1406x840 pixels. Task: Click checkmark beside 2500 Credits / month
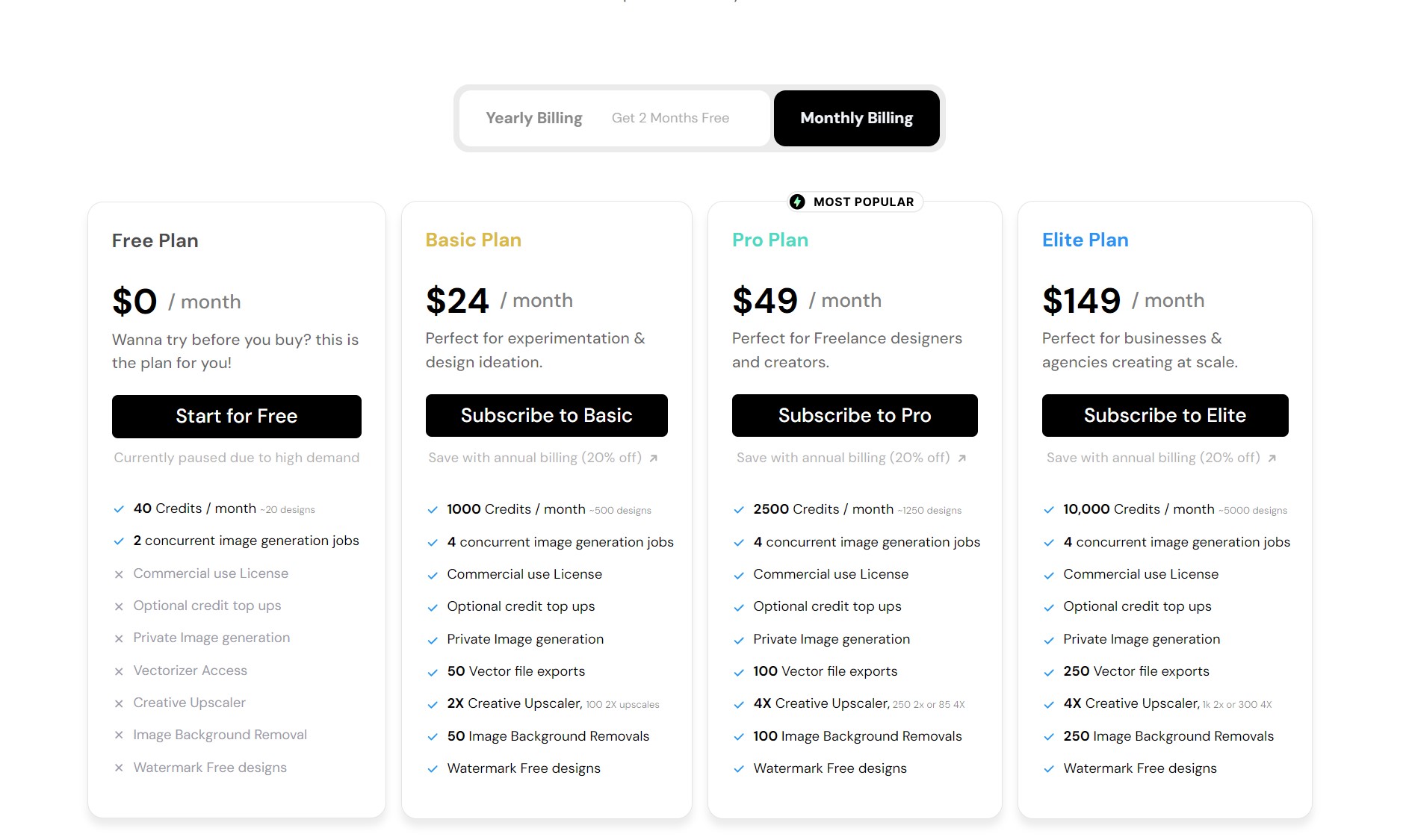tap(739, 510)
